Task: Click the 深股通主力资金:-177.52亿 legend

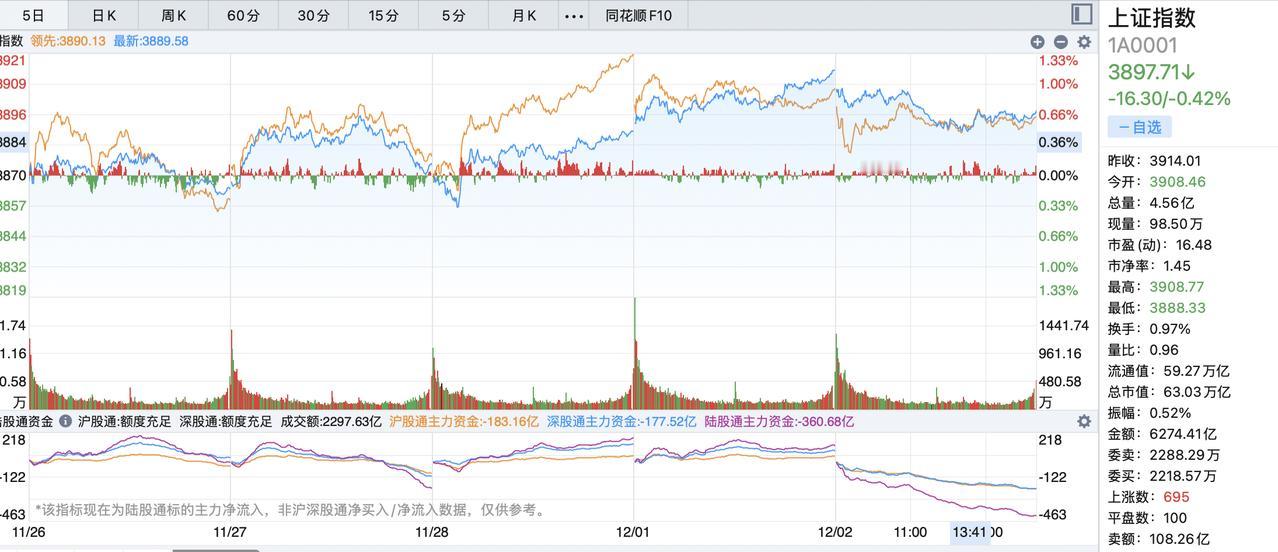Action: click(x=621, y=422)
